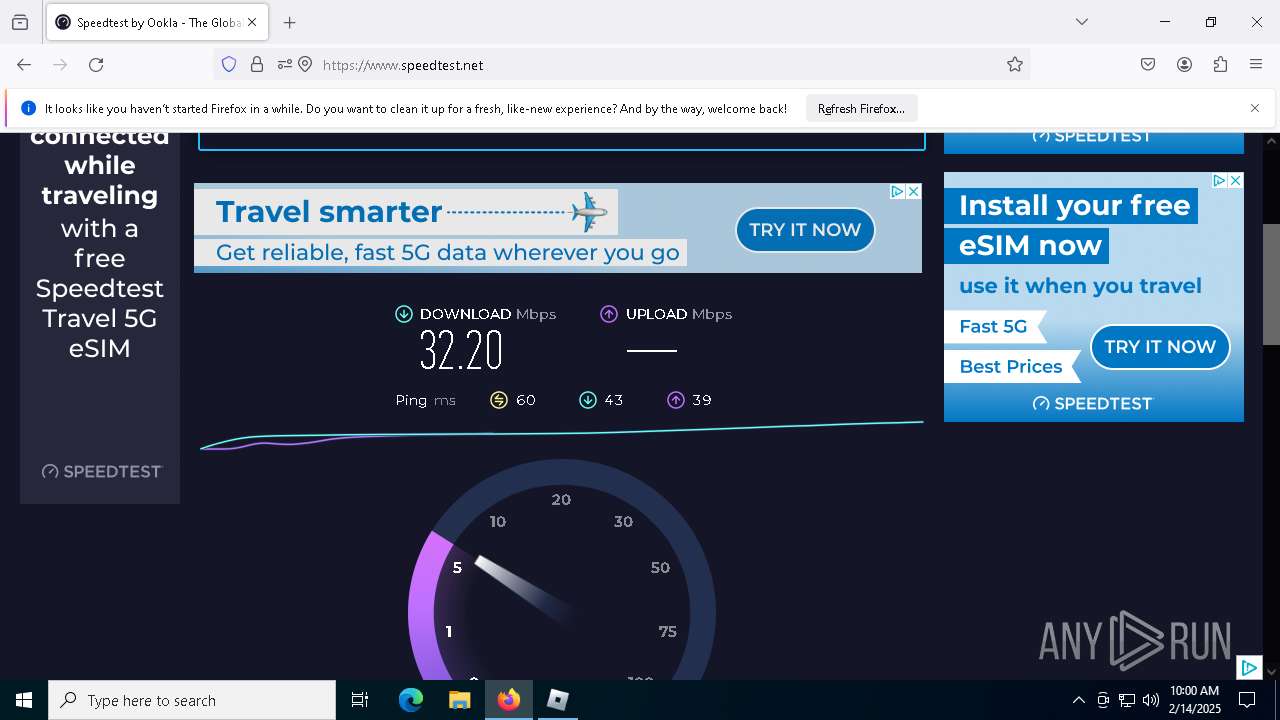Viewport: 1280px width, 720px height.
Task: Open tracking protection shield icon
Action: (229, 65)
